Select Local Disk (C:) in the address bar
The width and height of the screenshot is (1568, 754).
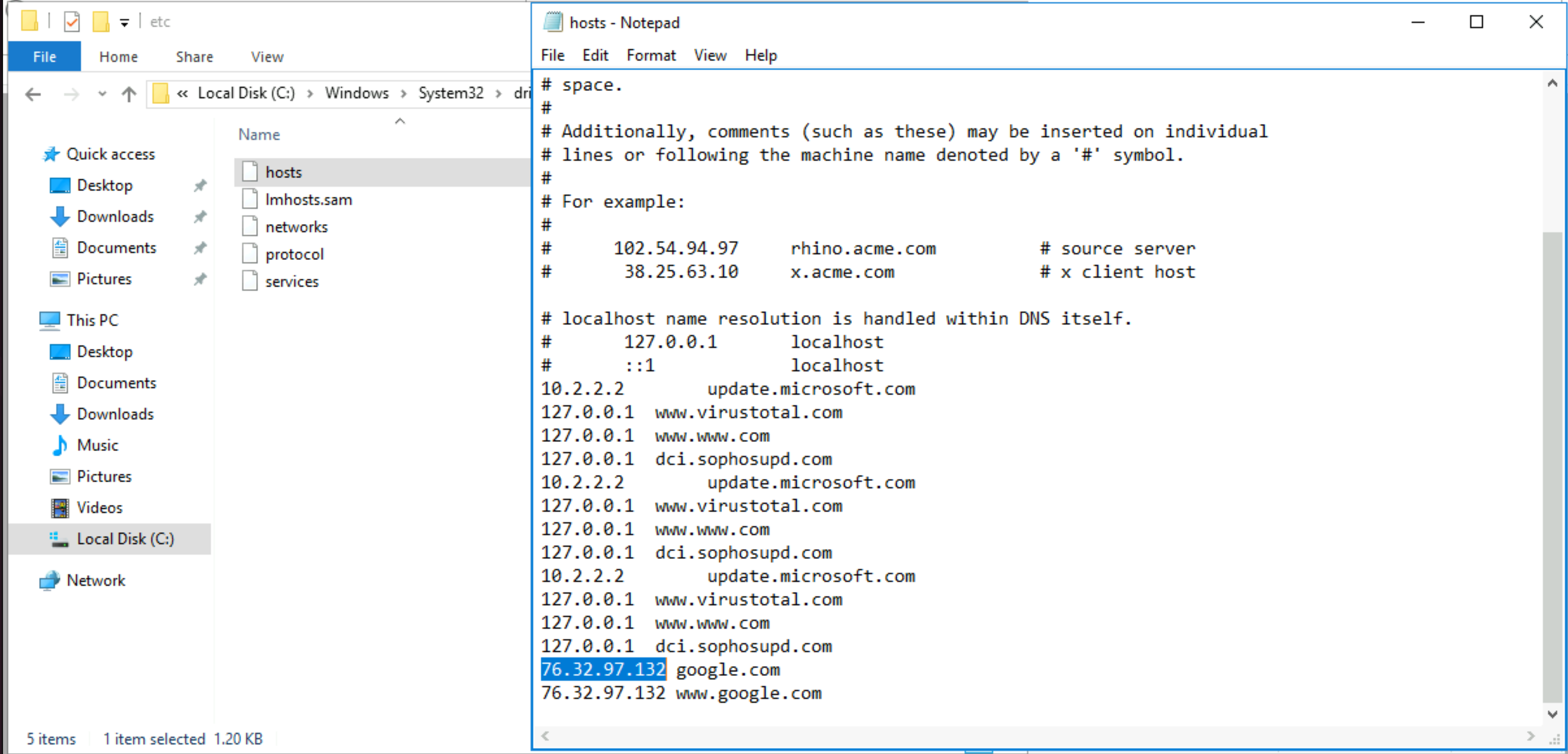pyautogui.click(x=246, y=93)
